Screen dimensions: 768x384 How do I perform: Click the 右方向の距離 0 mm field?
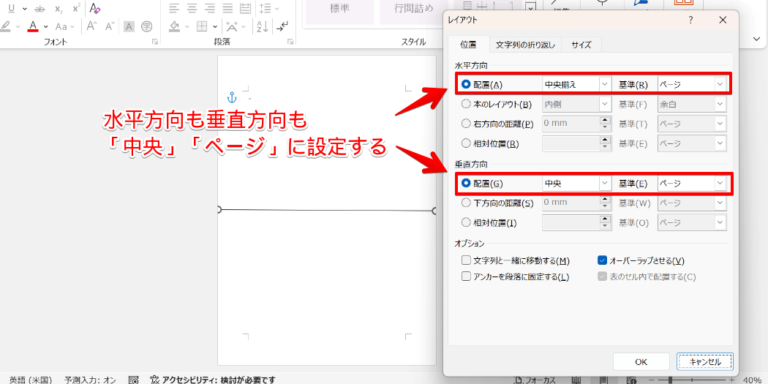click(571, 124)
